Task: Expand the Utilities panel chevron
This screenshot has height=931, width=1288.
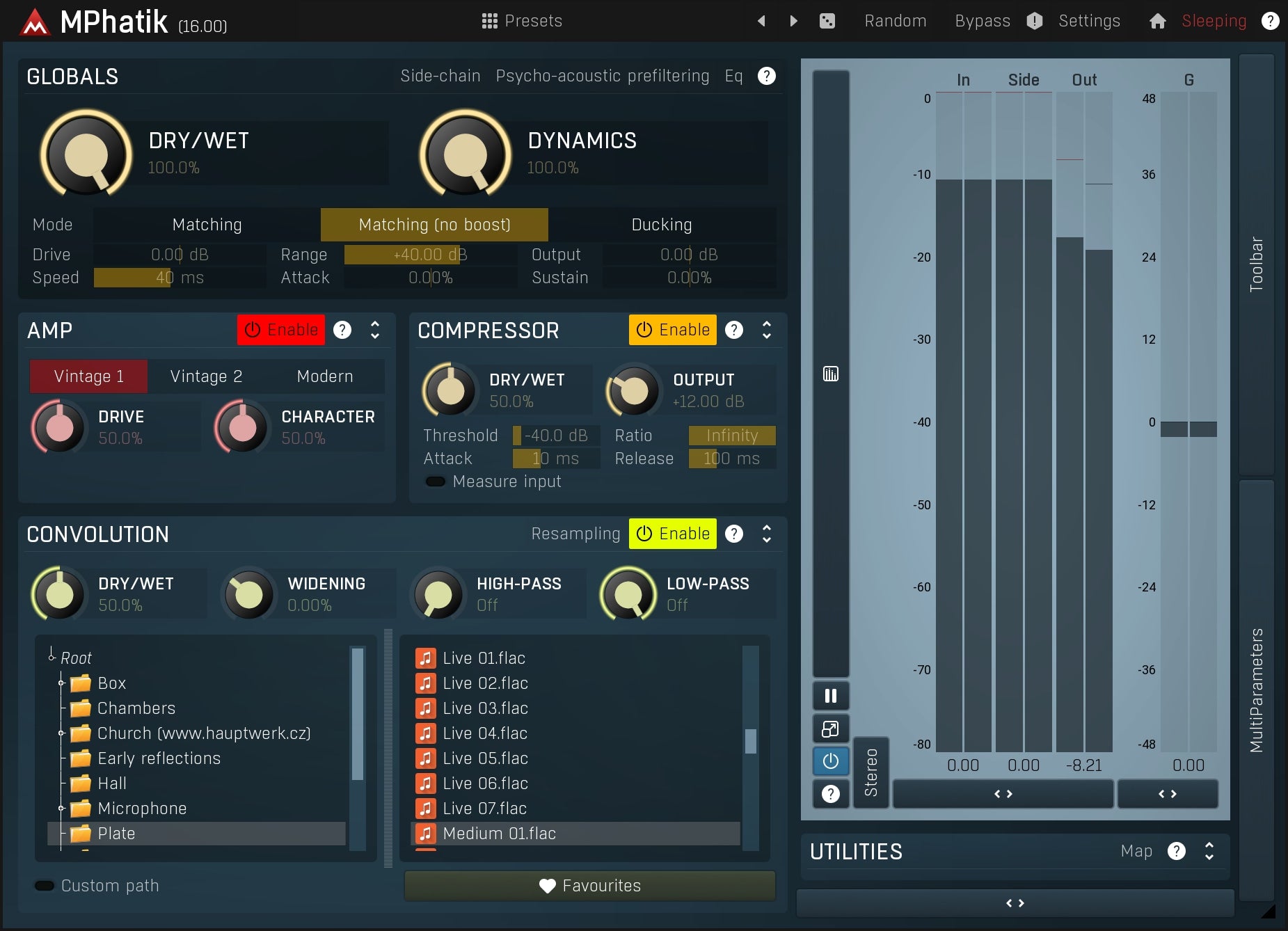Action: pyautogui.click(x=1209, y=850)
